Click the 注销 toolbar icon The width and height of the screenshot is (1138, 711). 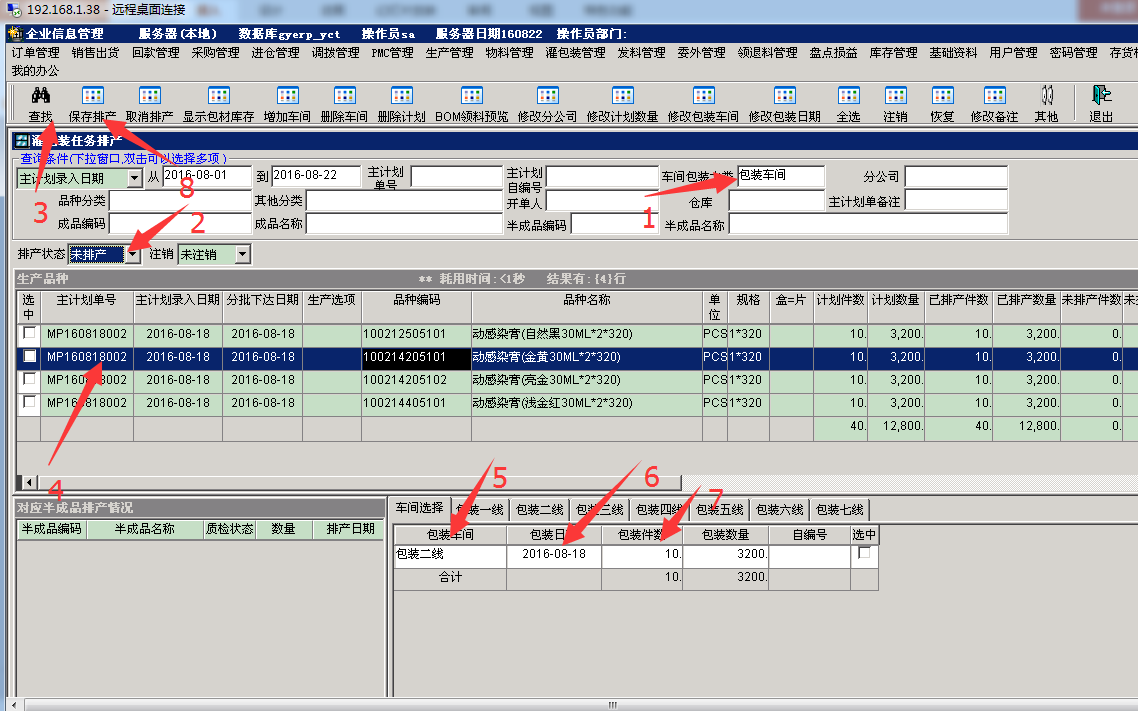(896, 96)
